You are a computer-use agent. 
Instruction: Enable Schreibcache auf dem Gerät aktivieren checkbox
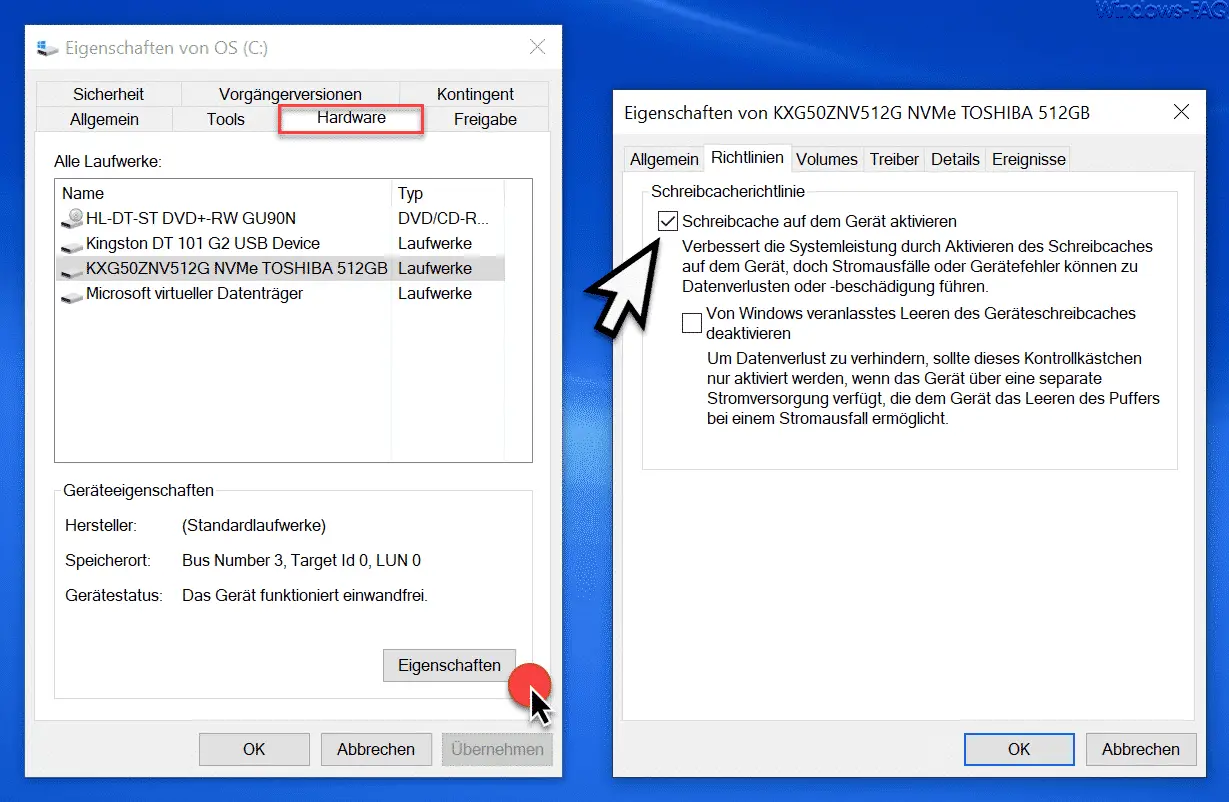[x=667, y=221]
